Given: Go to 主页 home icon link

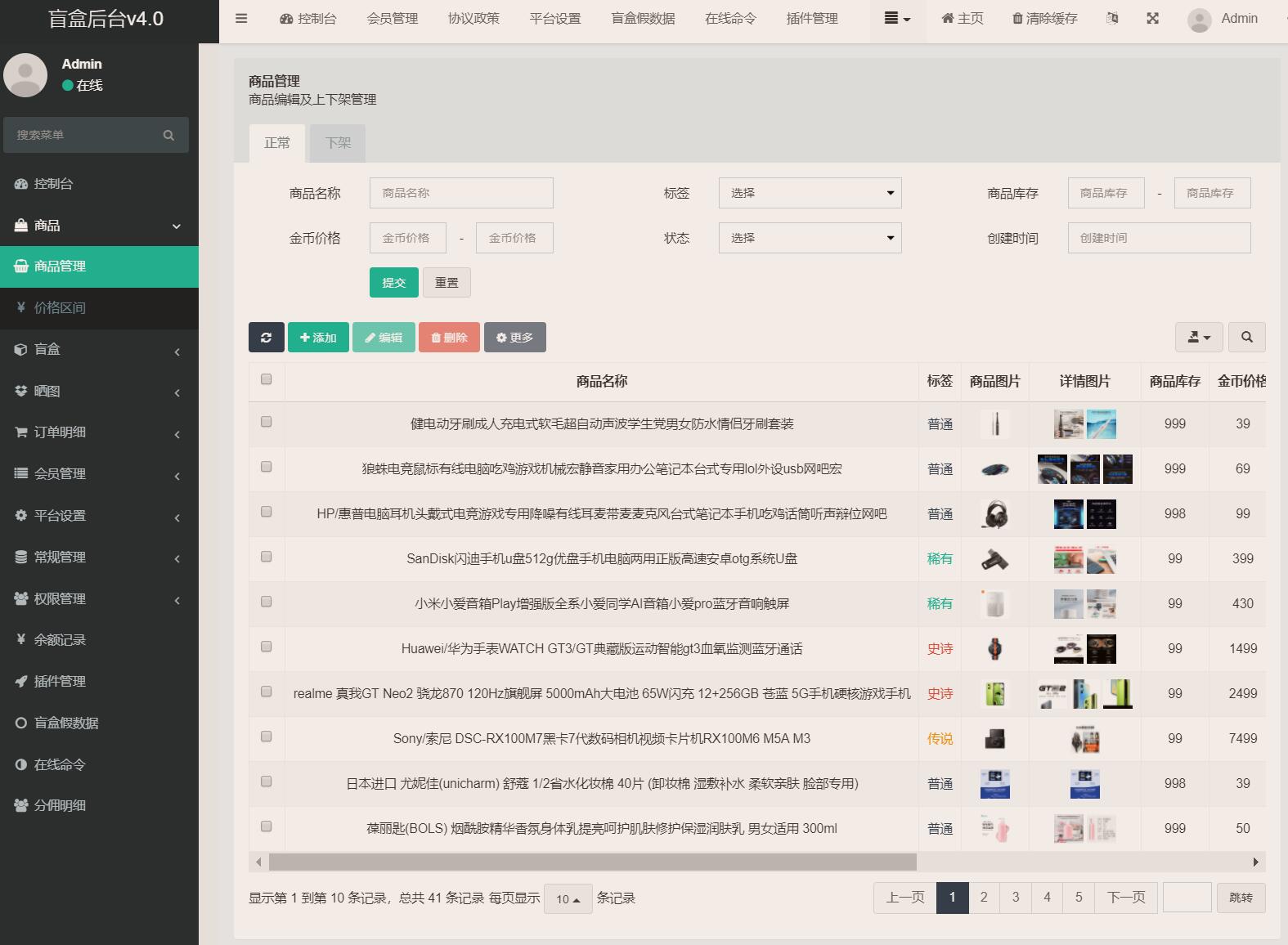Looking at the screenshot, I should 963,18.
